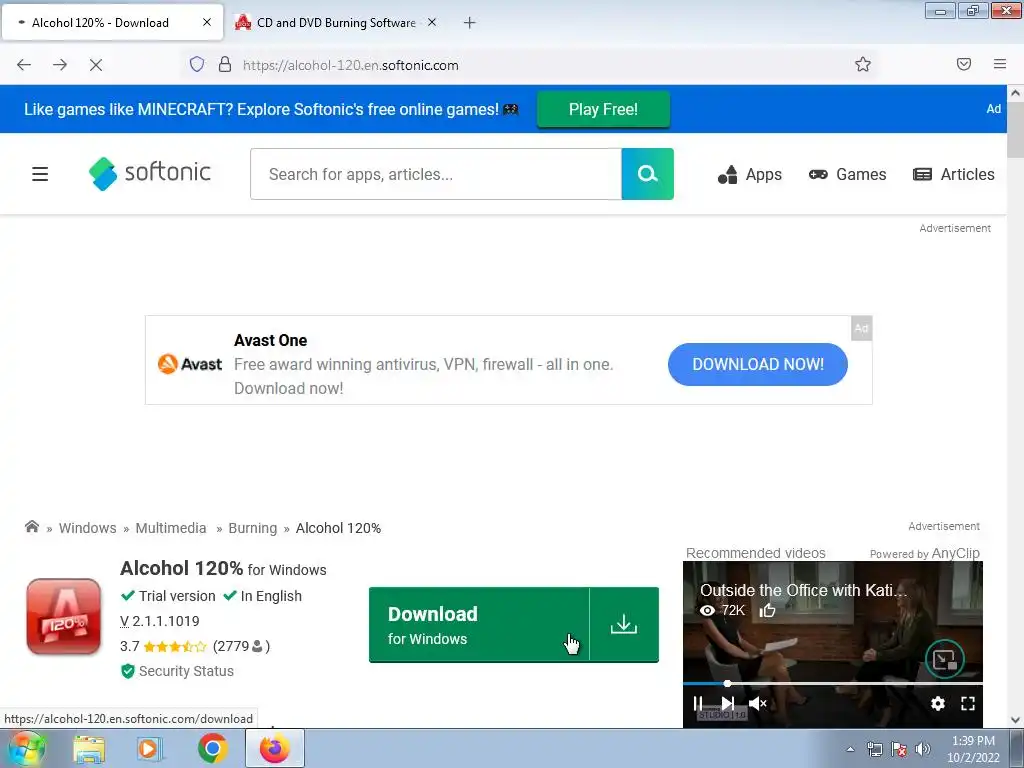1024x768 pixels.
Task: Click the Play Free! button
Action: pyautogui.click(x=603, y=109)
